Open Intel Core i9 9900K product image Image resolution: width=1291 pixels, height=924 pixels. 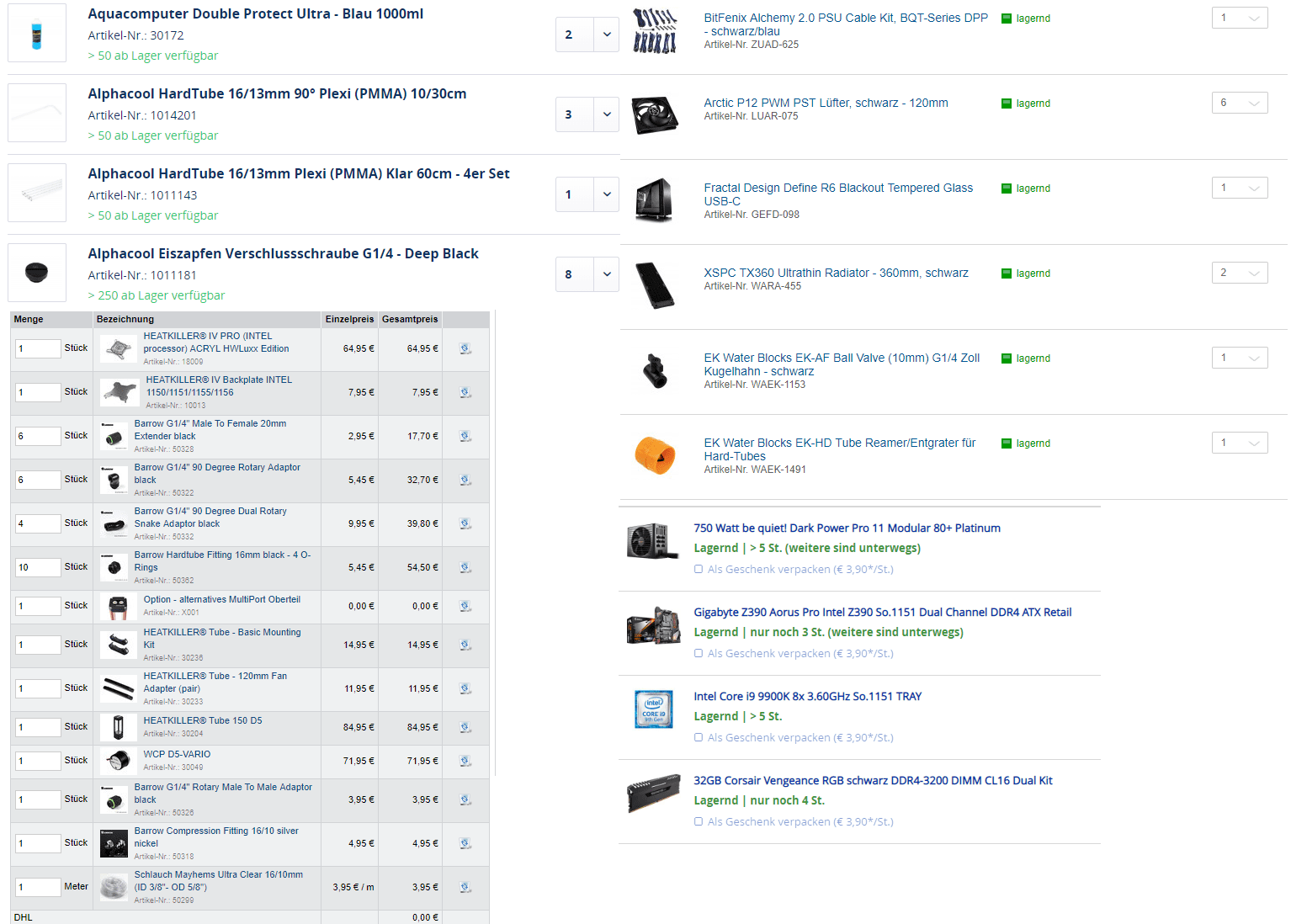coord(653,709)
